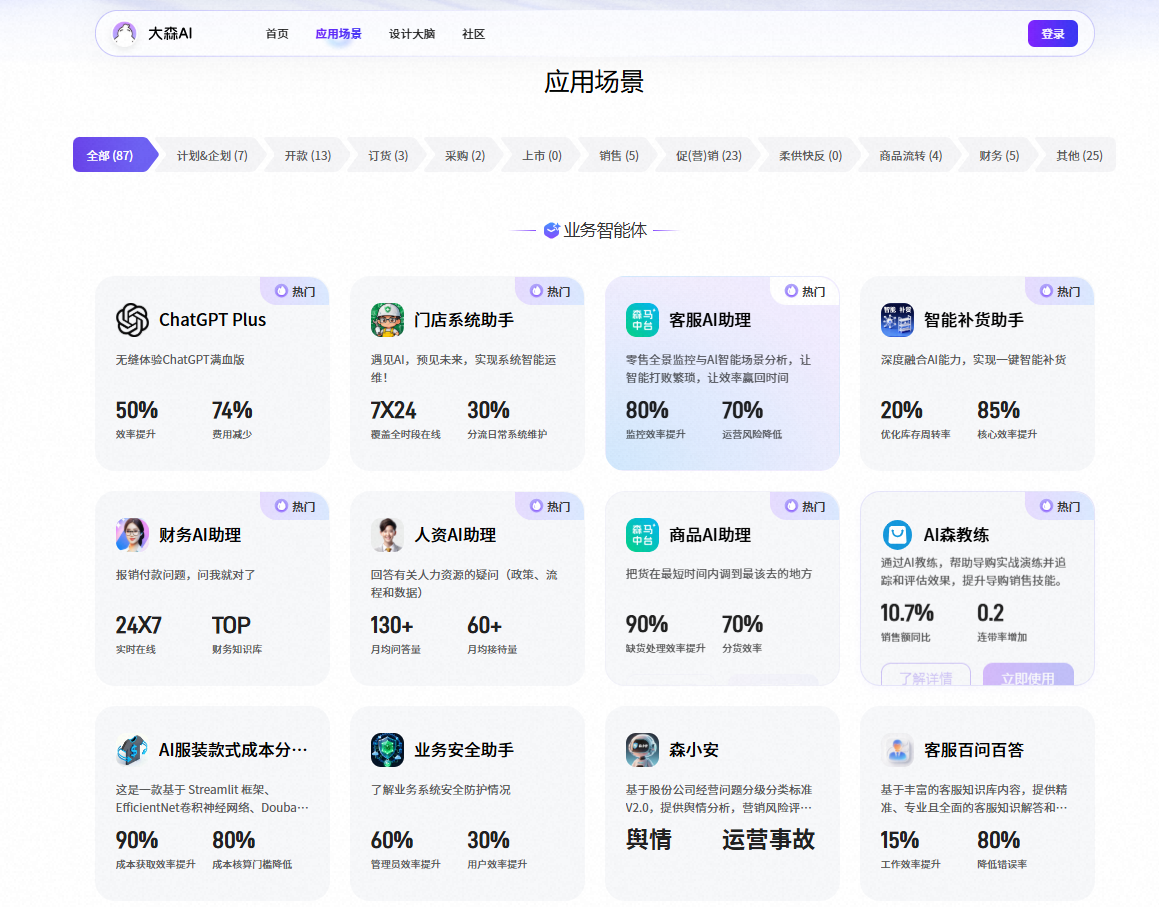The height and width of the screenshot is (907, 1159).
Task: Click the 客服百问百答 icon
Action: pyautogui.click(x=897, y=750)
